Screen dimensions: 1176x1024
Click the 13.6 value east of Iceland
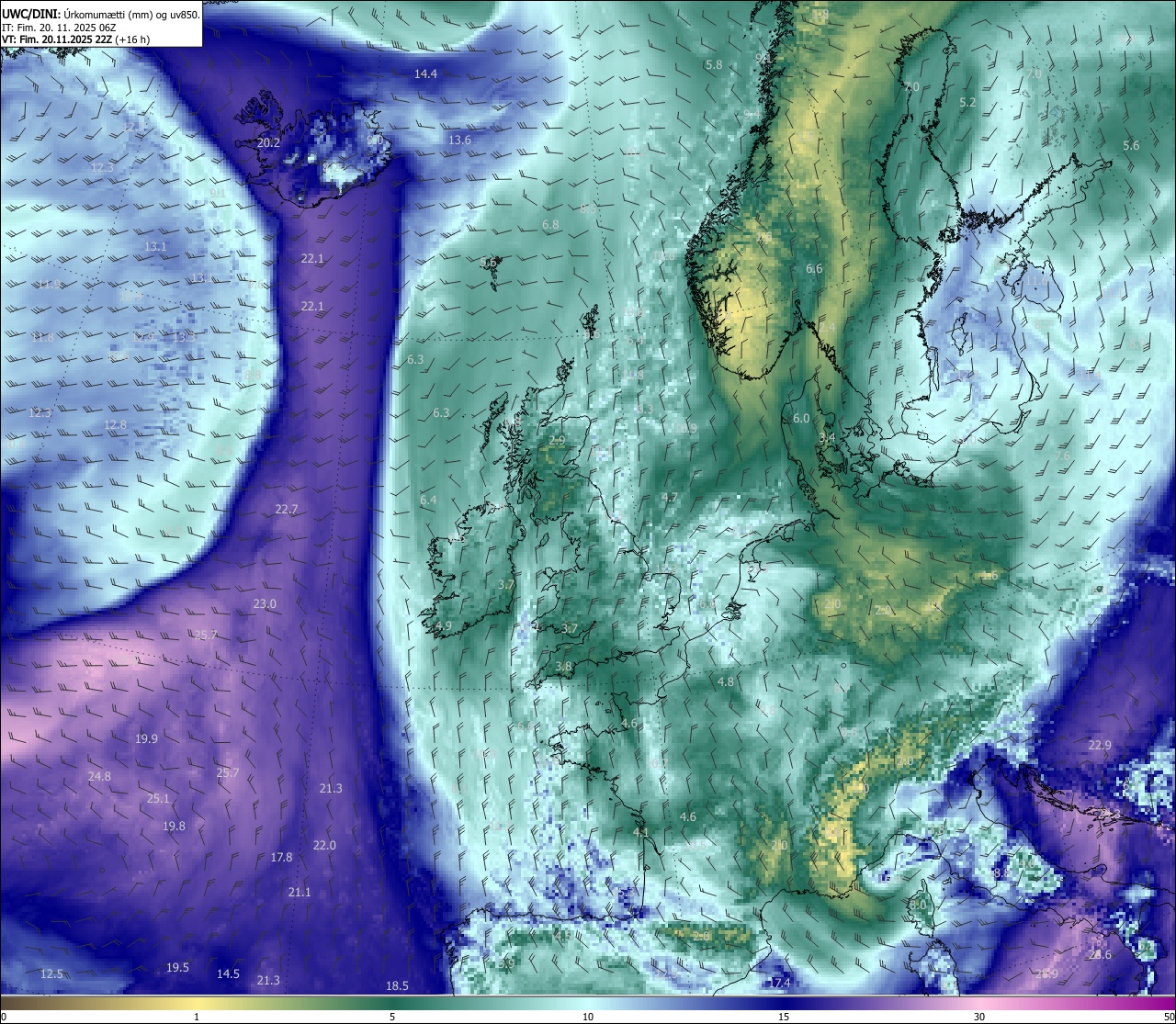459,140
